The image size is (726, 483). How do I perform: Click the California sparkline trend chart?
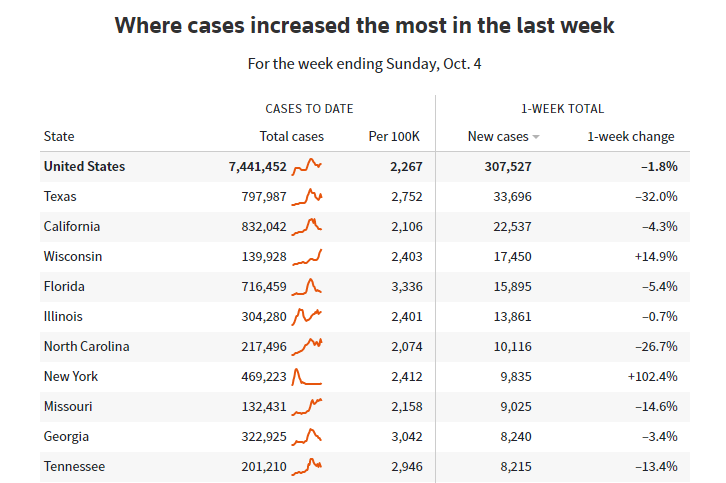click(x=307, y=226)
